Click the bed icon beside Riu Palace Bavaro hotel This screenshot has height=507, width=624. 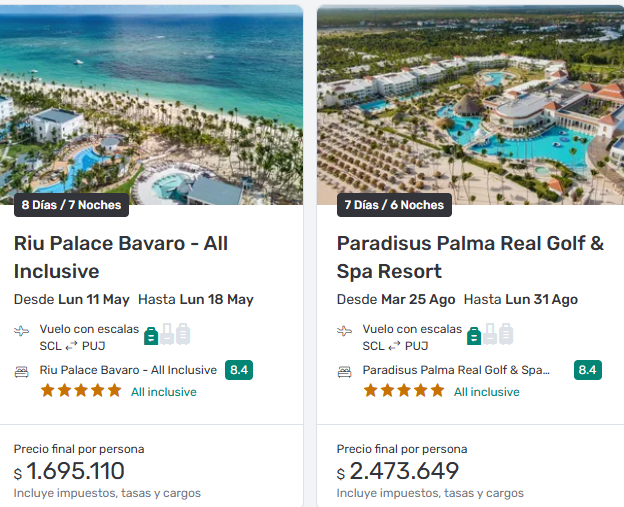click(22, 371)
